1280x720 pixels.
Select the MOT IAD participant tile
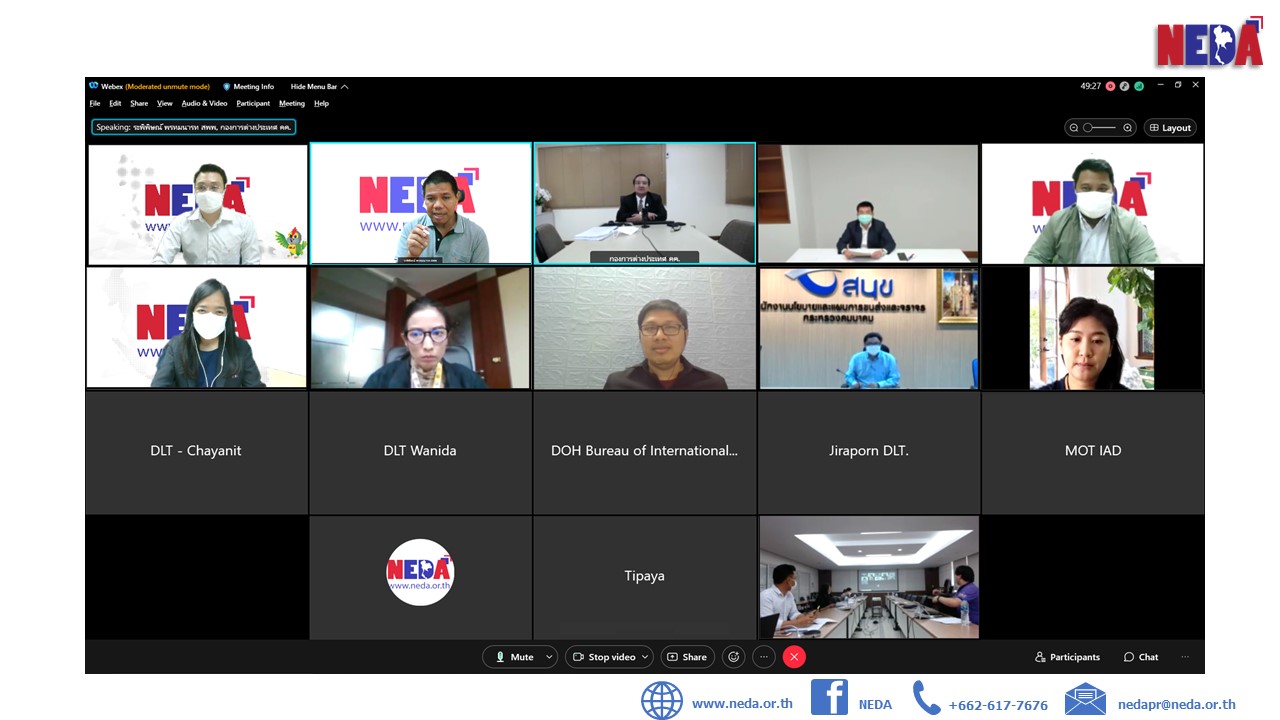click(1093, 452)
